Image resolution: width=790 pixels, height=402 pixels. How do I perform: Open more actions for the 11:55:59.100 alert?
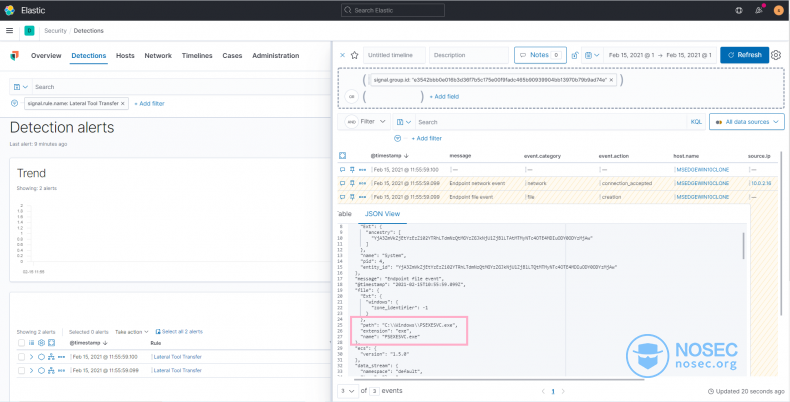point(61,357)
